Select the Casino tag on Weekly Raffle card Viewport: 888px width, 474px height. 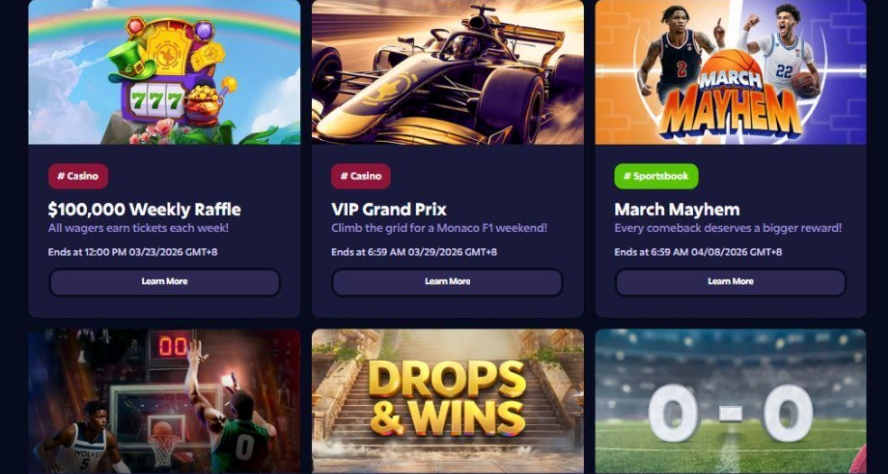click(78, 176)
